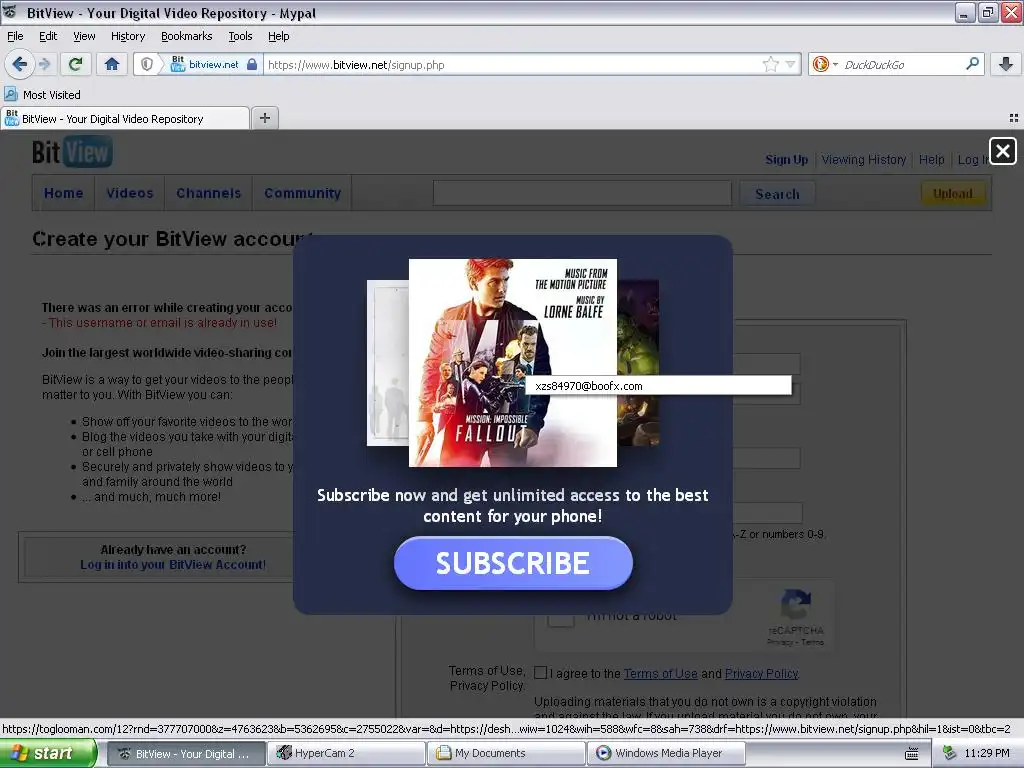Open the File menu
The height and width of the screenshot is (768, 1024).
pos(15,36)
